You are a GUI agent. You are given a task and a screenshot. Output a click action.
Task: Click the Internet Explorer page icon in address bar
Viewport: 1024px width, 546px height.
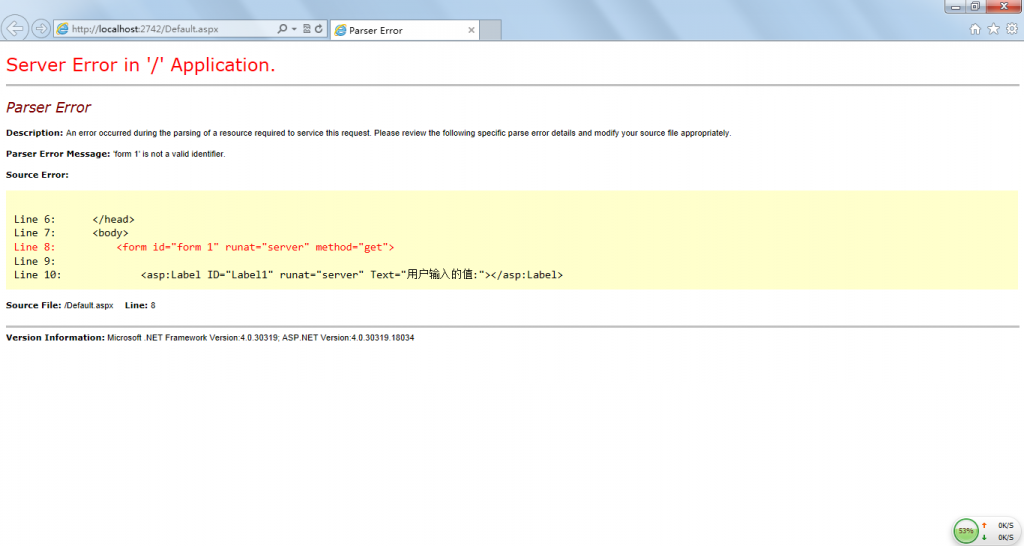[x=63, y=29]
